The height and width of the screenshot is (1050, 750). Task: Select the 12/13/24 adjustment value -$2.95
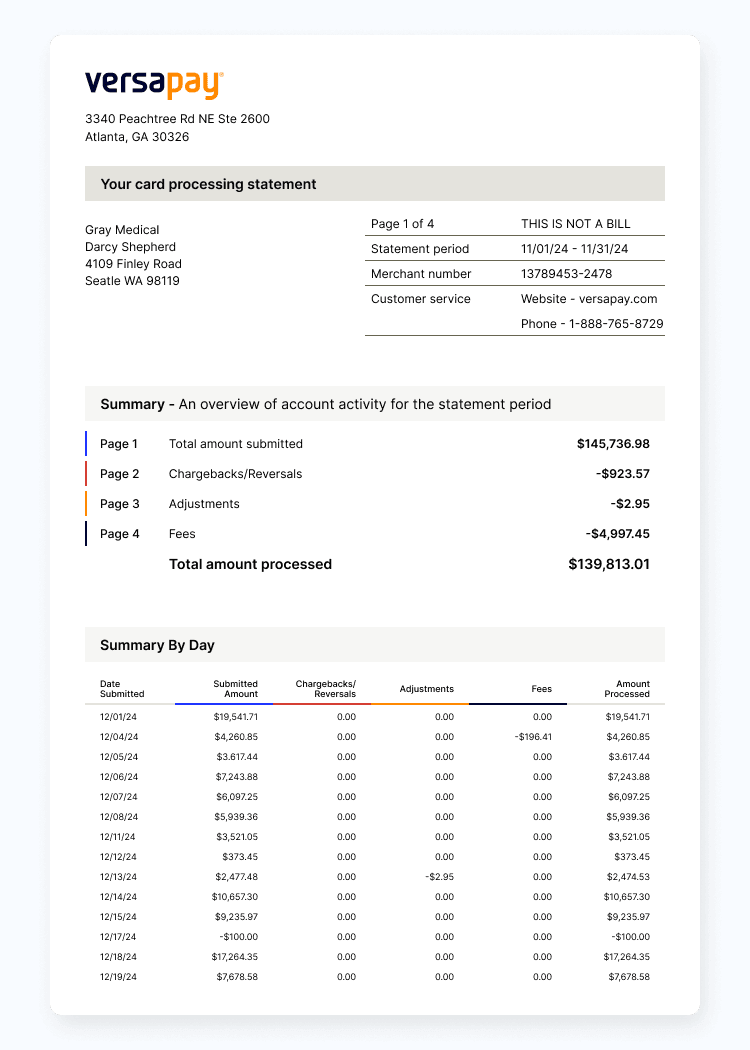pos(439,877)
